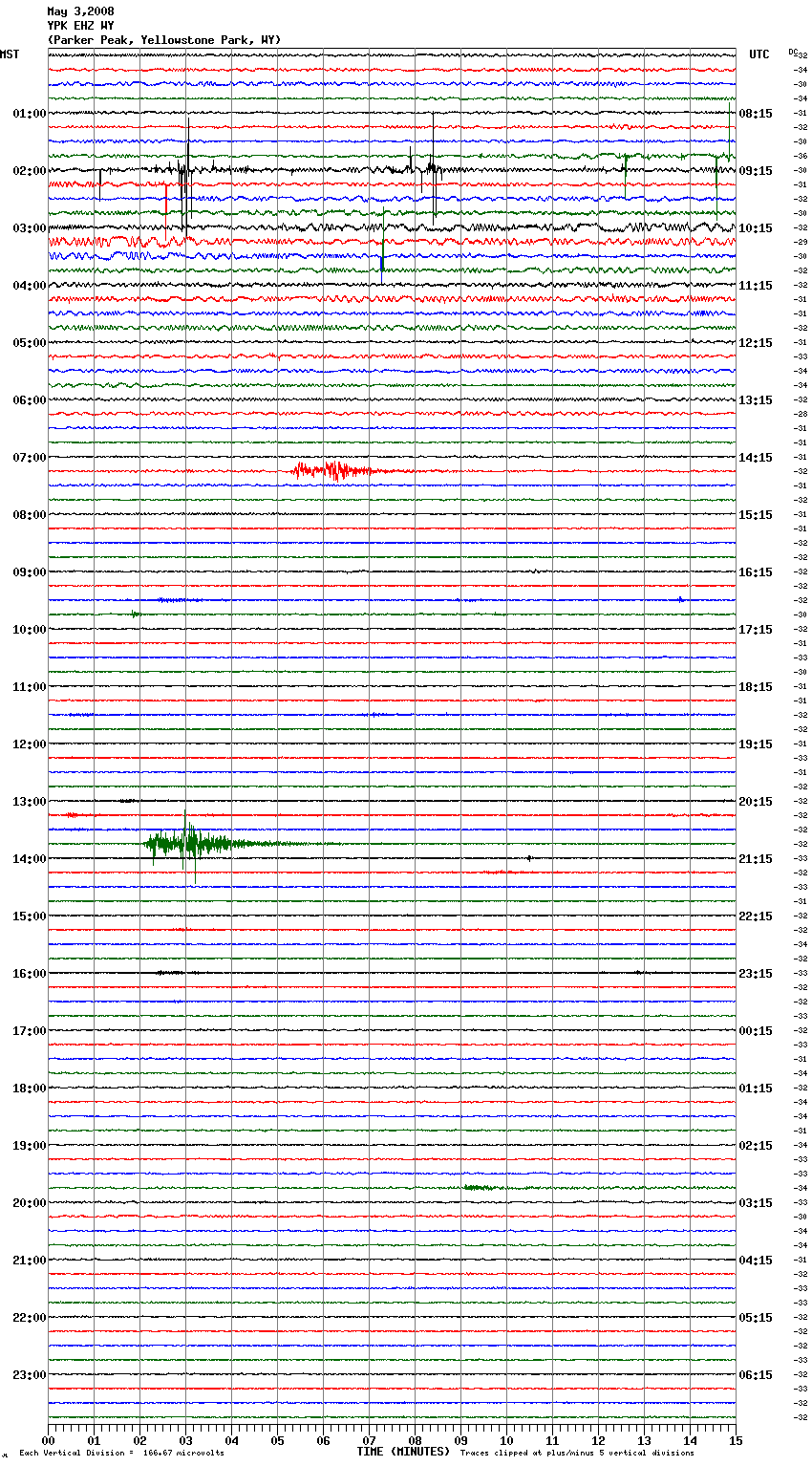Click the black spike cluster on the 02:00 trace
The image size is (812, 1466).
[x=185, y=172]
